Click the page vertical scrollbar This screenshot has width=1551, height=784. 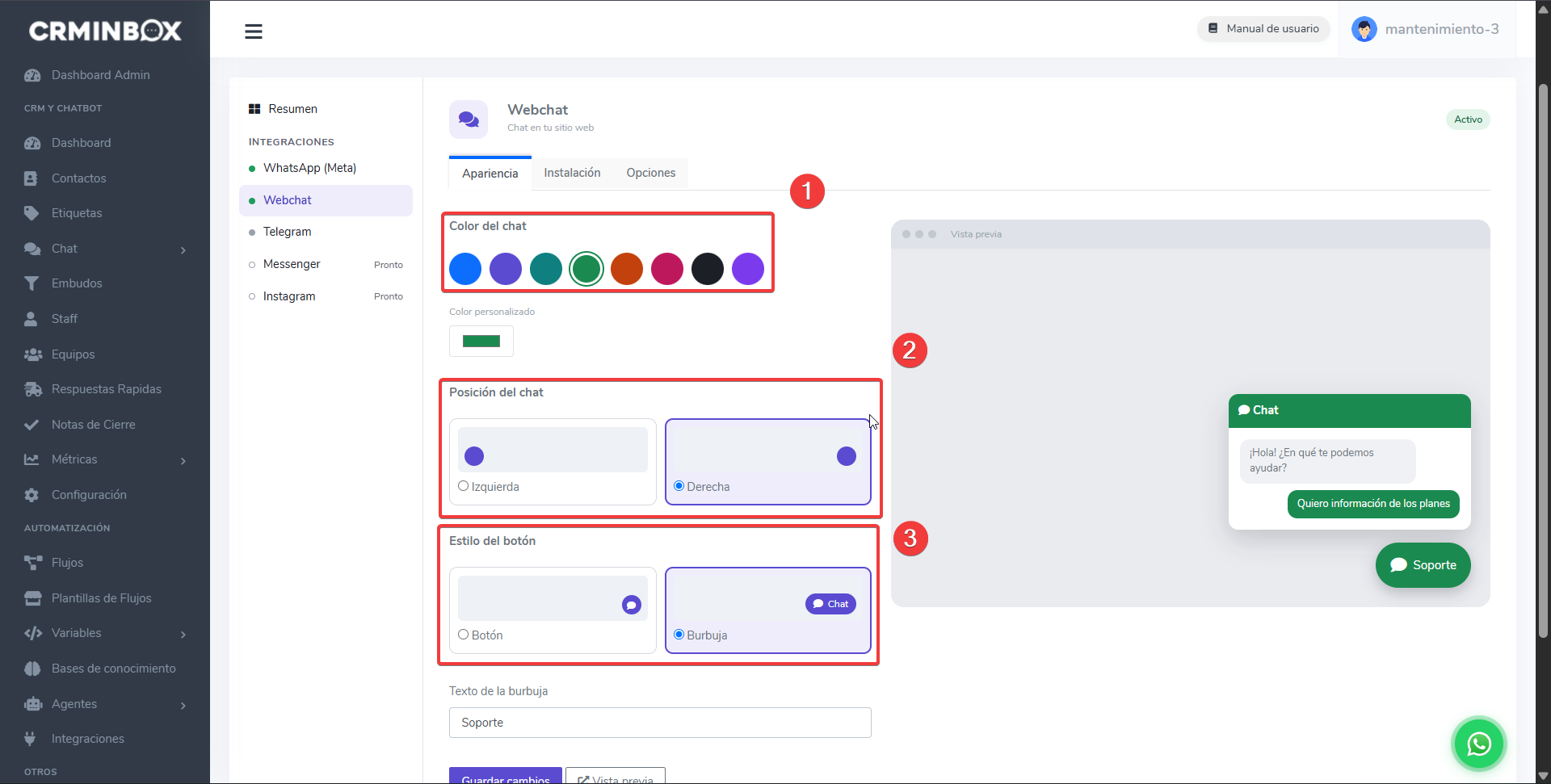point(1543,361)
